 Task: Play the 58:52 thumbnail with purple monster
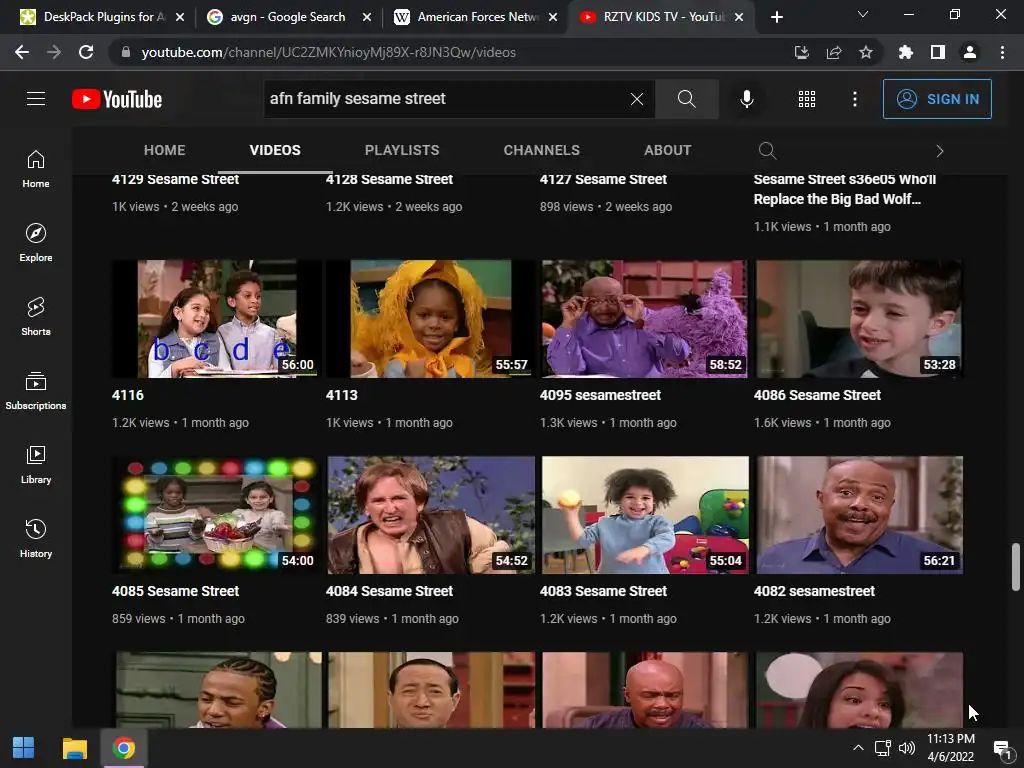tap(645, 319)
